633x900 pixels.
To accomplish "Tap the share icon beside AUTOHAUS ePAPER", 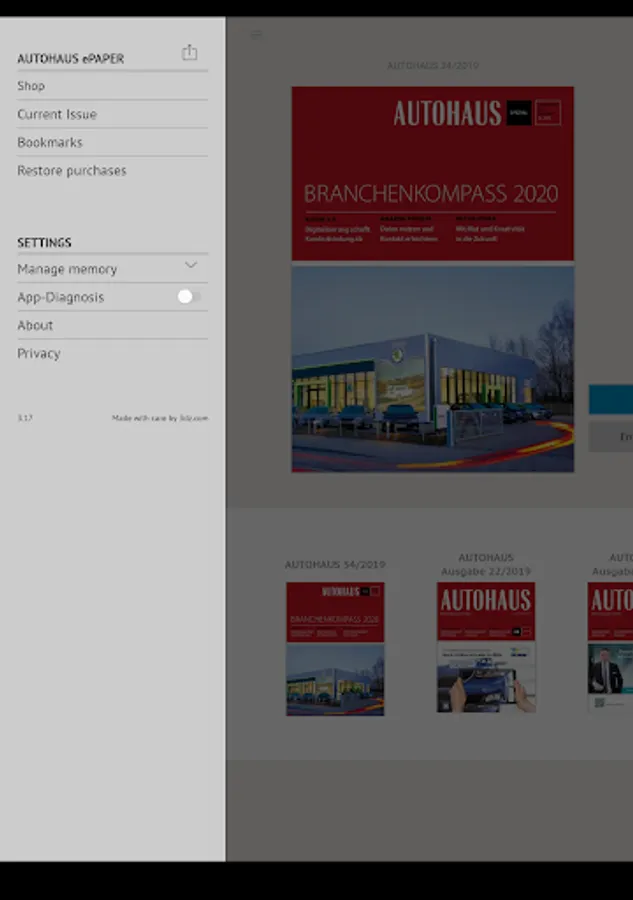I will 189,52.
